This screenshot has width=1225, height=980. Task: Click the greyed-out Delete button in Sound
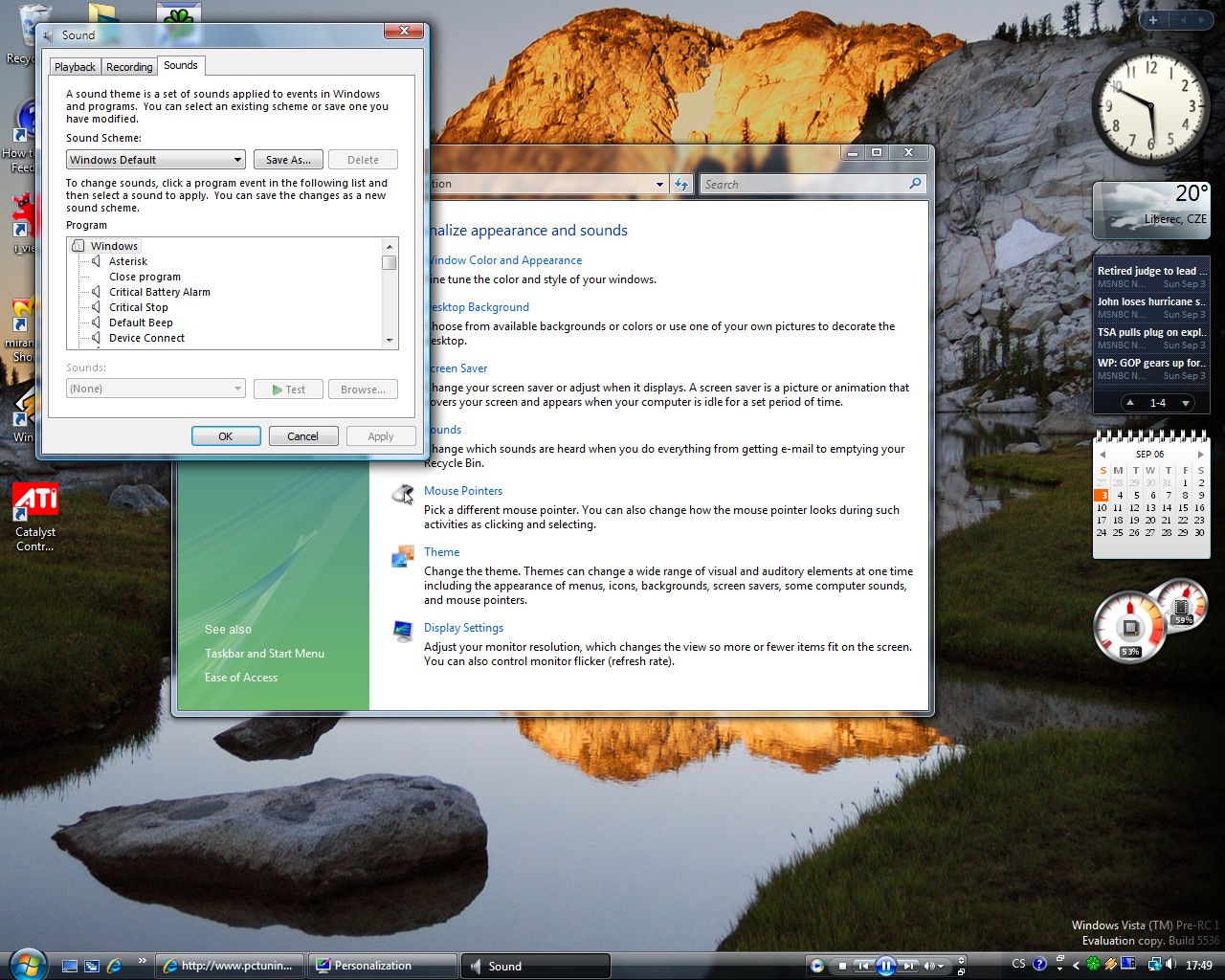click(x=363, y=160)
